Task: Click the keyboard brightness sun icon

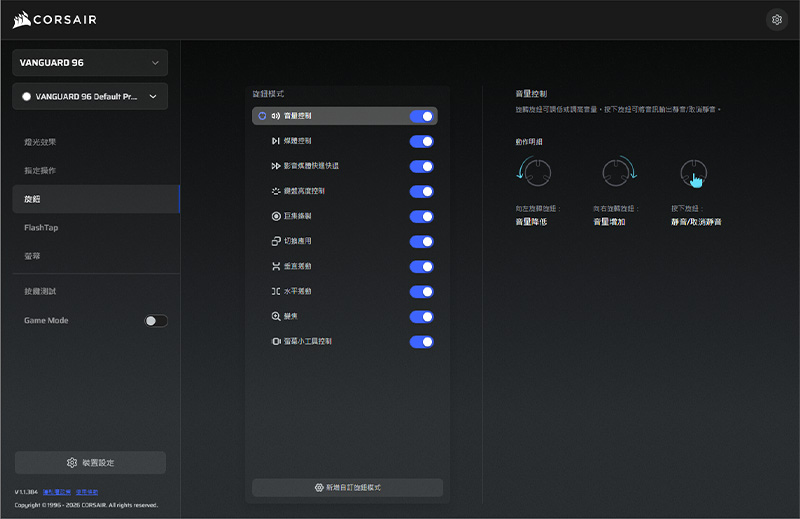Action: coord(275,191)
